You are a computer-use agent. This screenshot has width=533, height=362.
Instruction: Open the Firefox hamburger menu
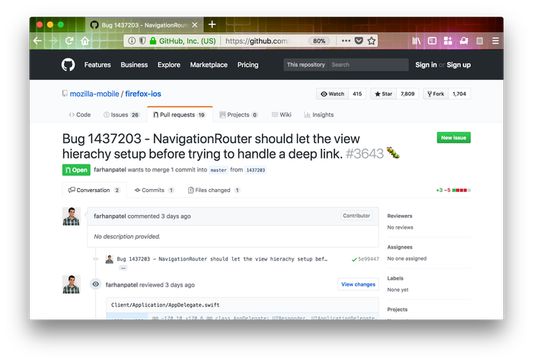(495, 41)
